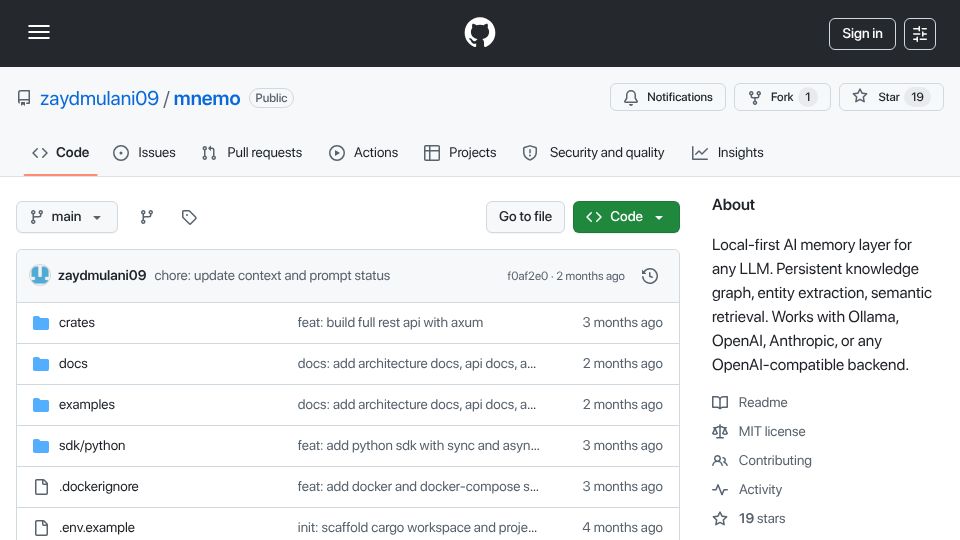Click docs folder icon
Image resolution: width=960 pixels, height=540 pixels.
(41, 364)
